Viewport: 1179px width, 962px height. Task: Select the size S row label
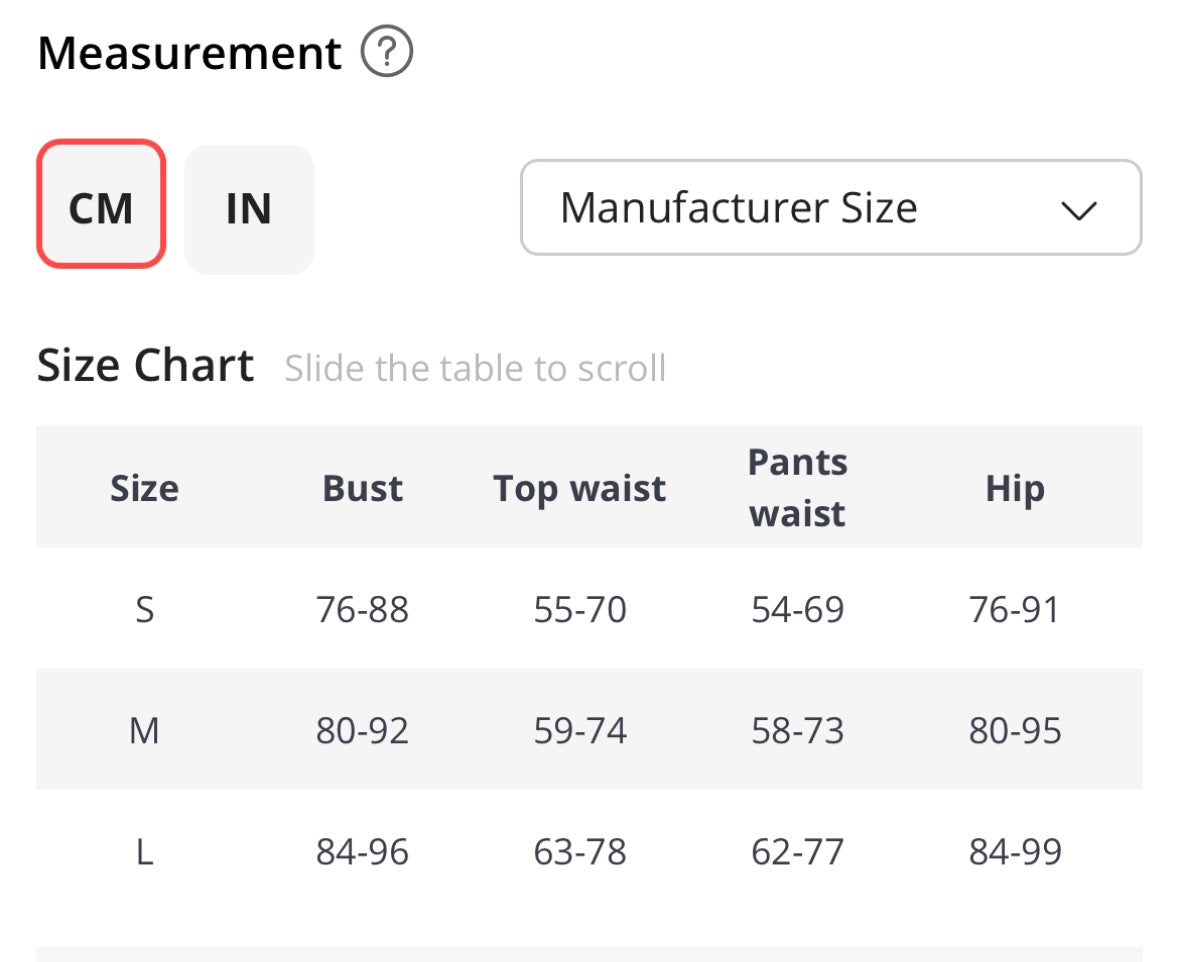(x=144, y=609)
